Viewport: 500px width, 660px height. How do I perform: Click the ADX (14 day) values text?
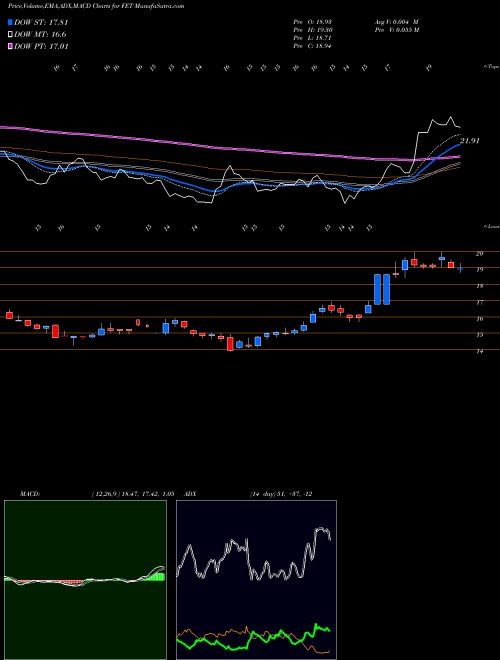[x=281, y=494]
